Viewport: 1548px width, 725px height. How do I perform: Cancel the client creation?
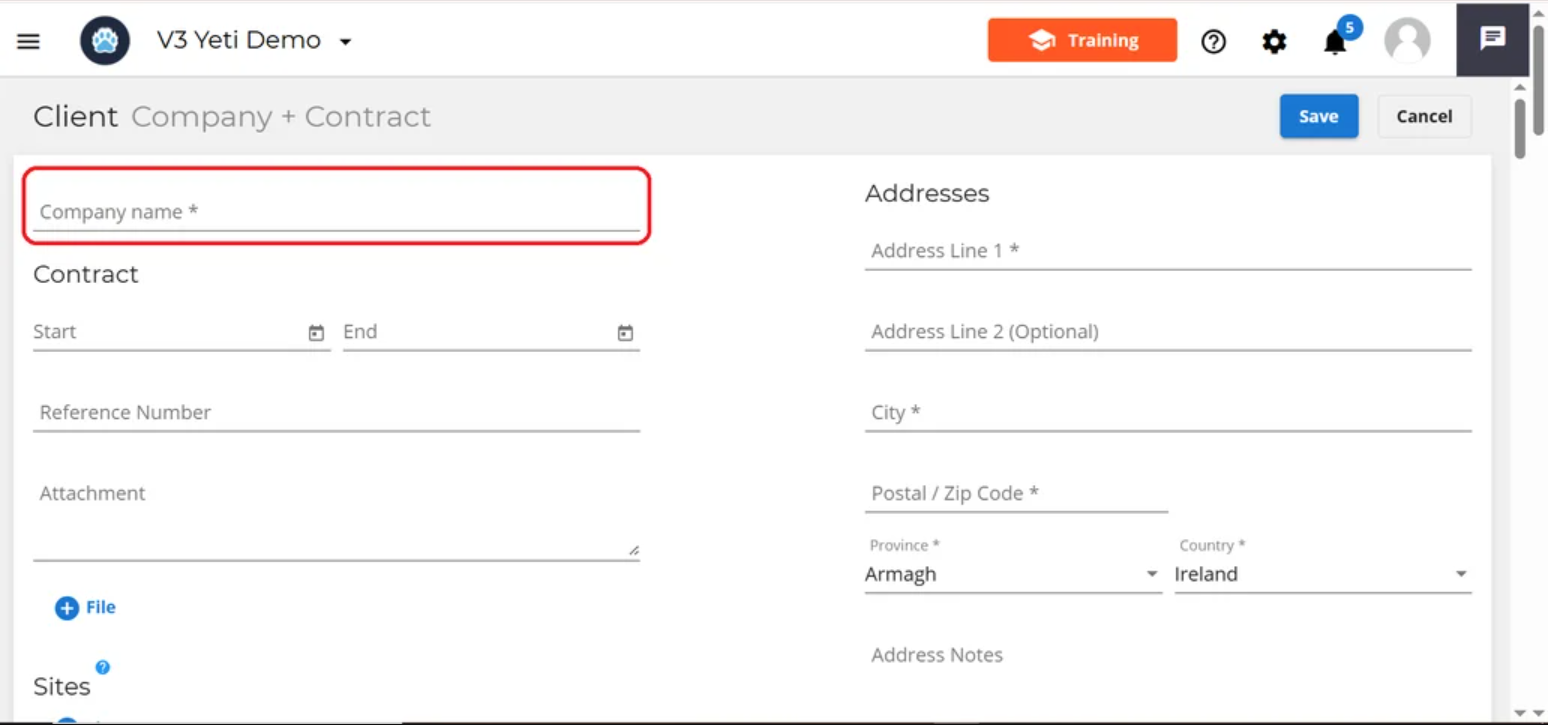point(1423,116)
